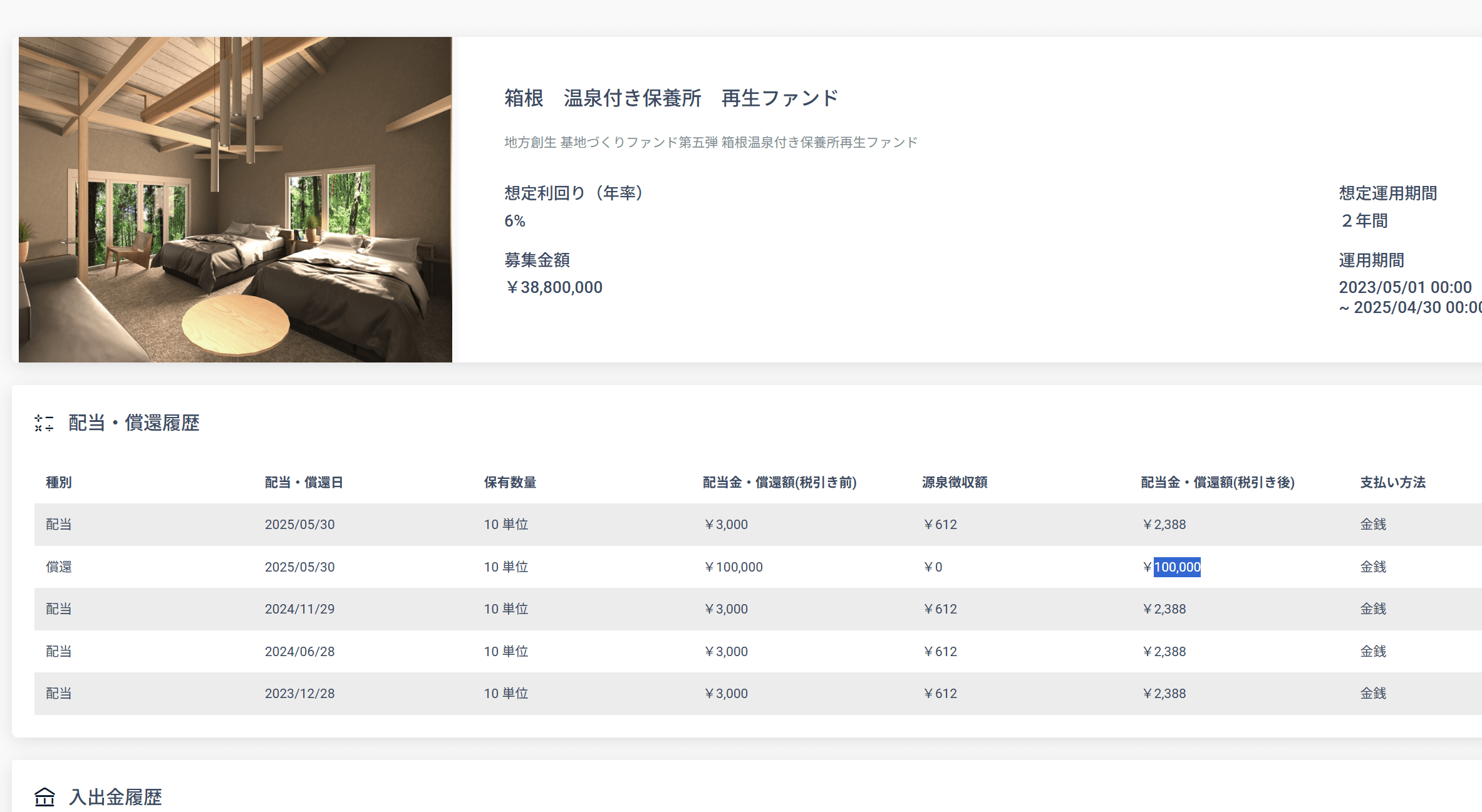
Task: Click the 2023/12/28 date cell
Action: point(299,694)
